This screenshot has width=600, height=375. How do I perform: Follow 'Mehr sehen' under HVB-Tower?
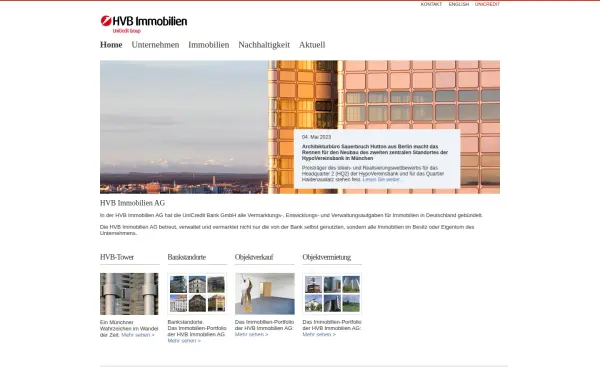coord(138,335)
